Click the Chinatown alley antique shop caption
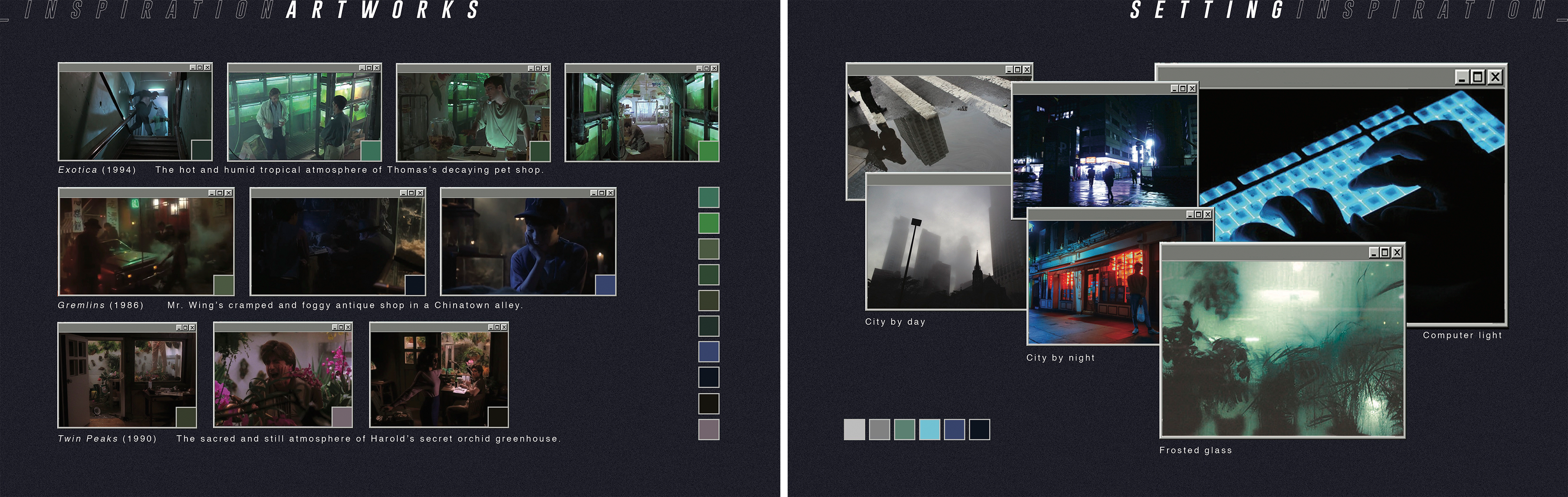This screenshot has width=1568, height=497. (345, 305)
